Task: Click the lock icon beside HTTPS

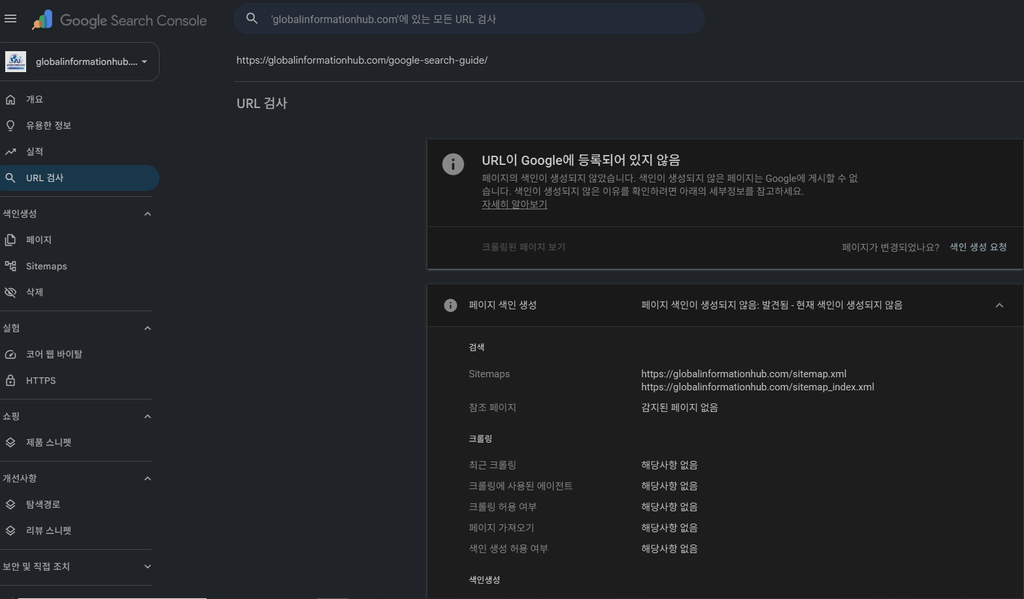Action: tap(10, 380)
